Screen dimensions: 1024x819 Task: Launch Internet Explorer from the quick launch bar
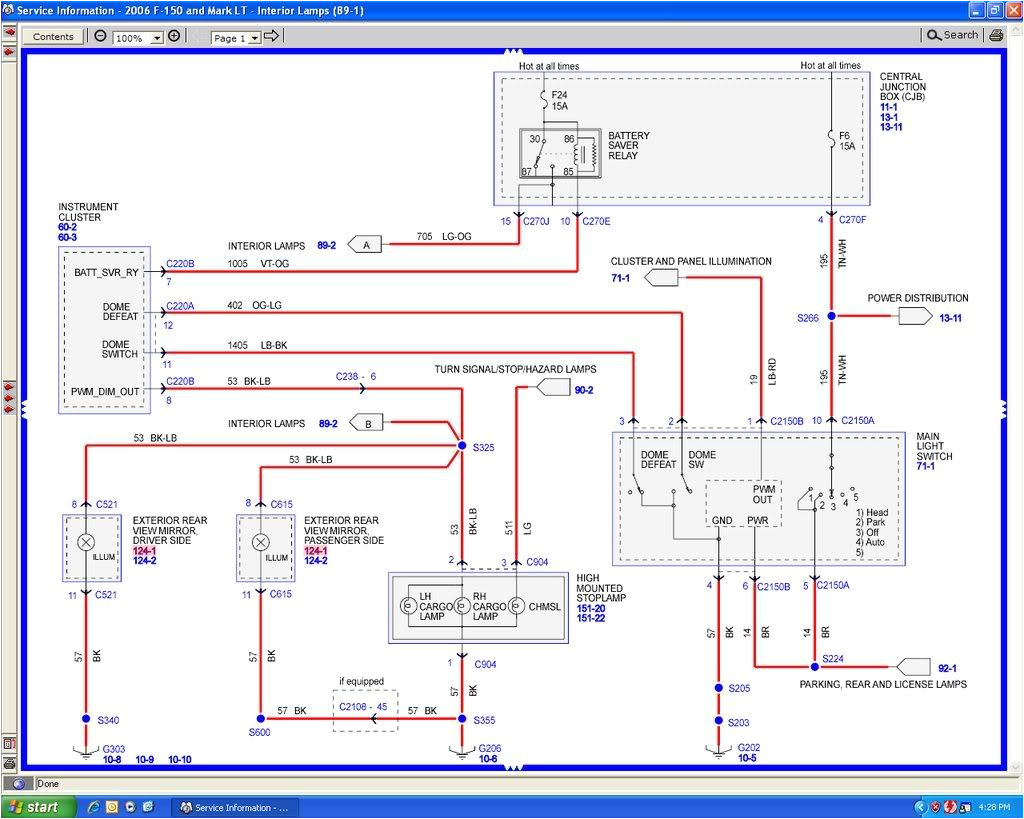[x=93, y=807]
